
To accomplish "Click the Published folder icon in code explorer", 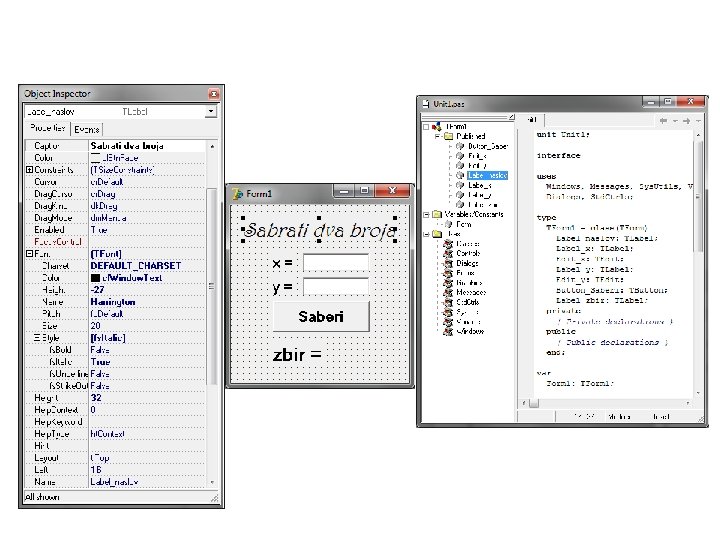I will click(x=448, y=136).
